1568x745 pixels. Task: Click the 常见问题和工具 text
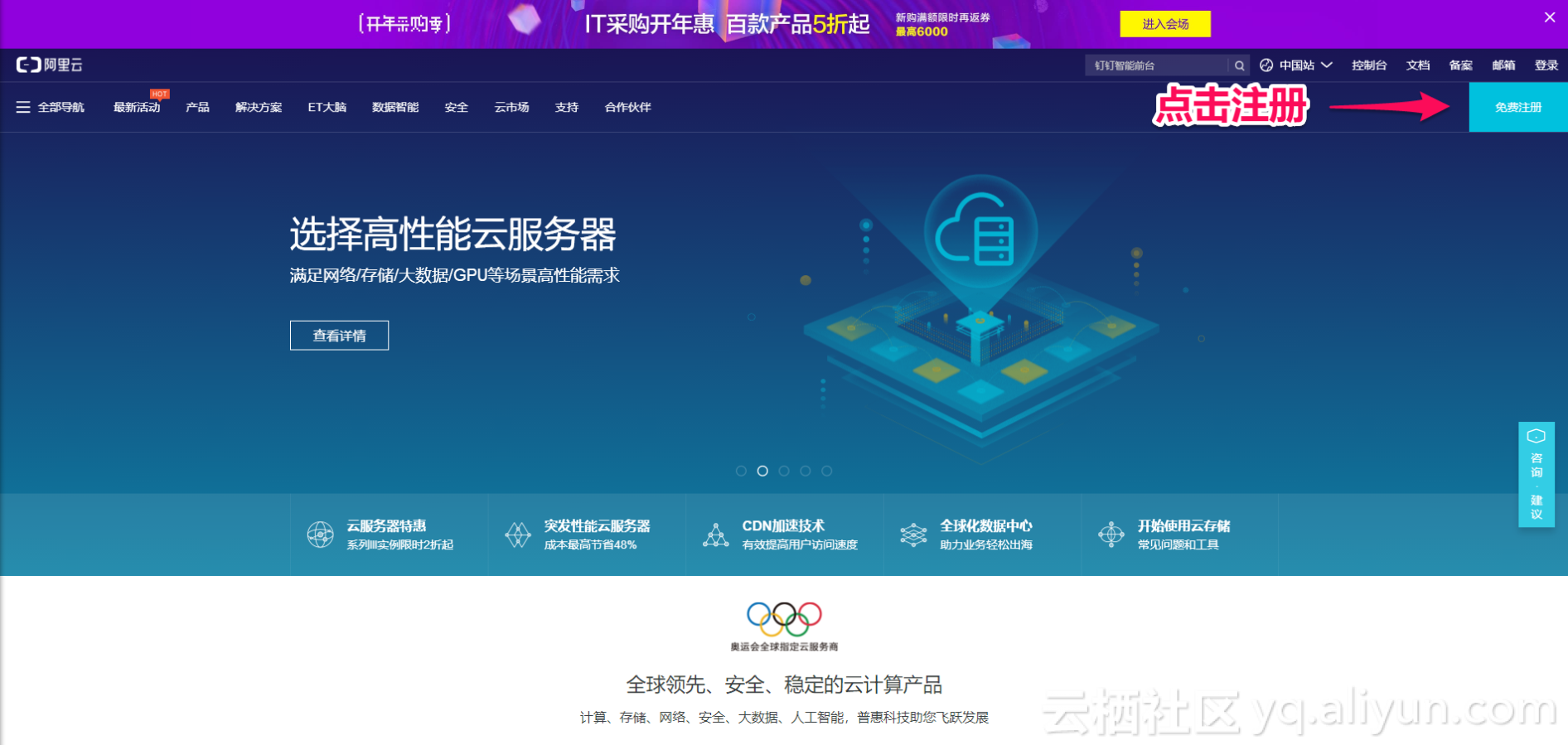coord(1178,545)
